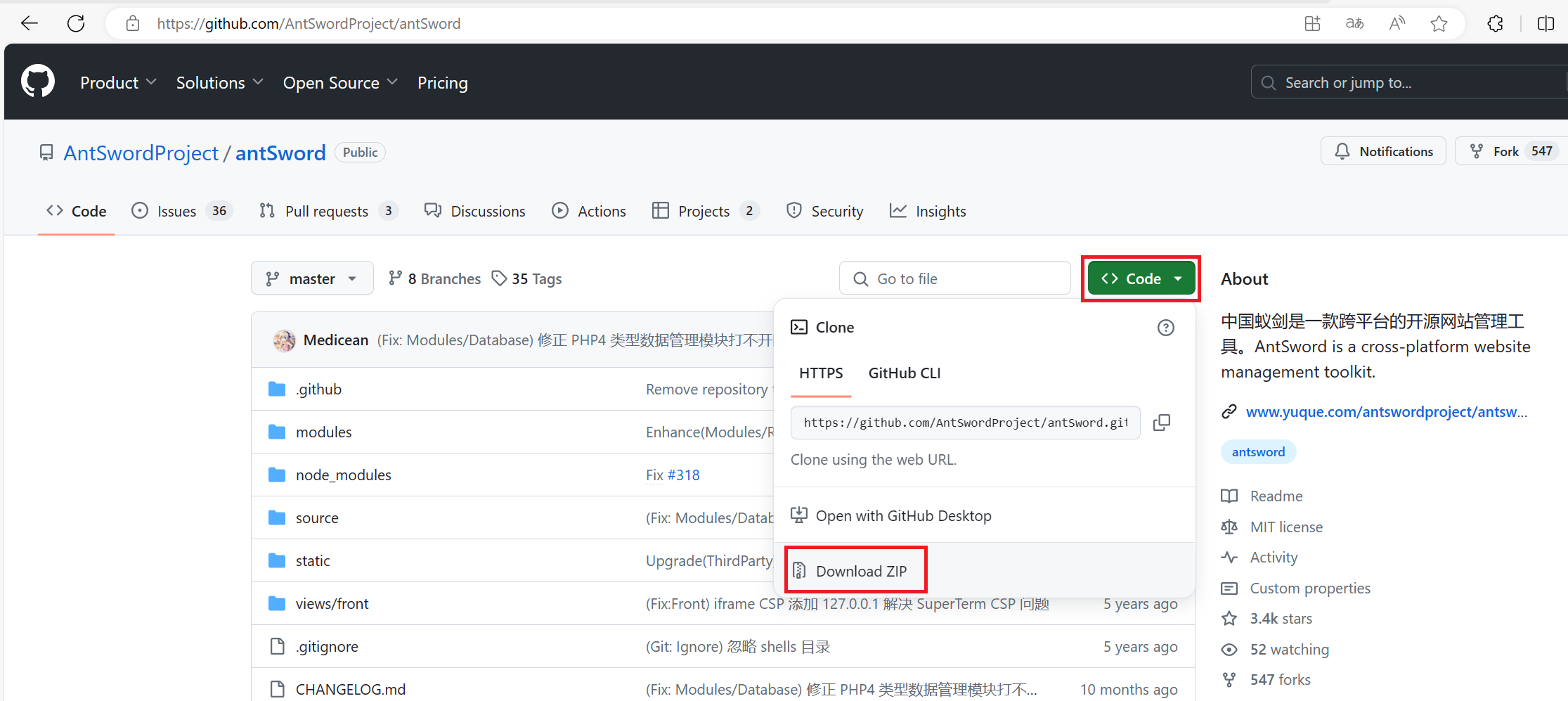Open the GitHub logo home link
This screenshot has height=701, width=1568.
coord(38,82)
